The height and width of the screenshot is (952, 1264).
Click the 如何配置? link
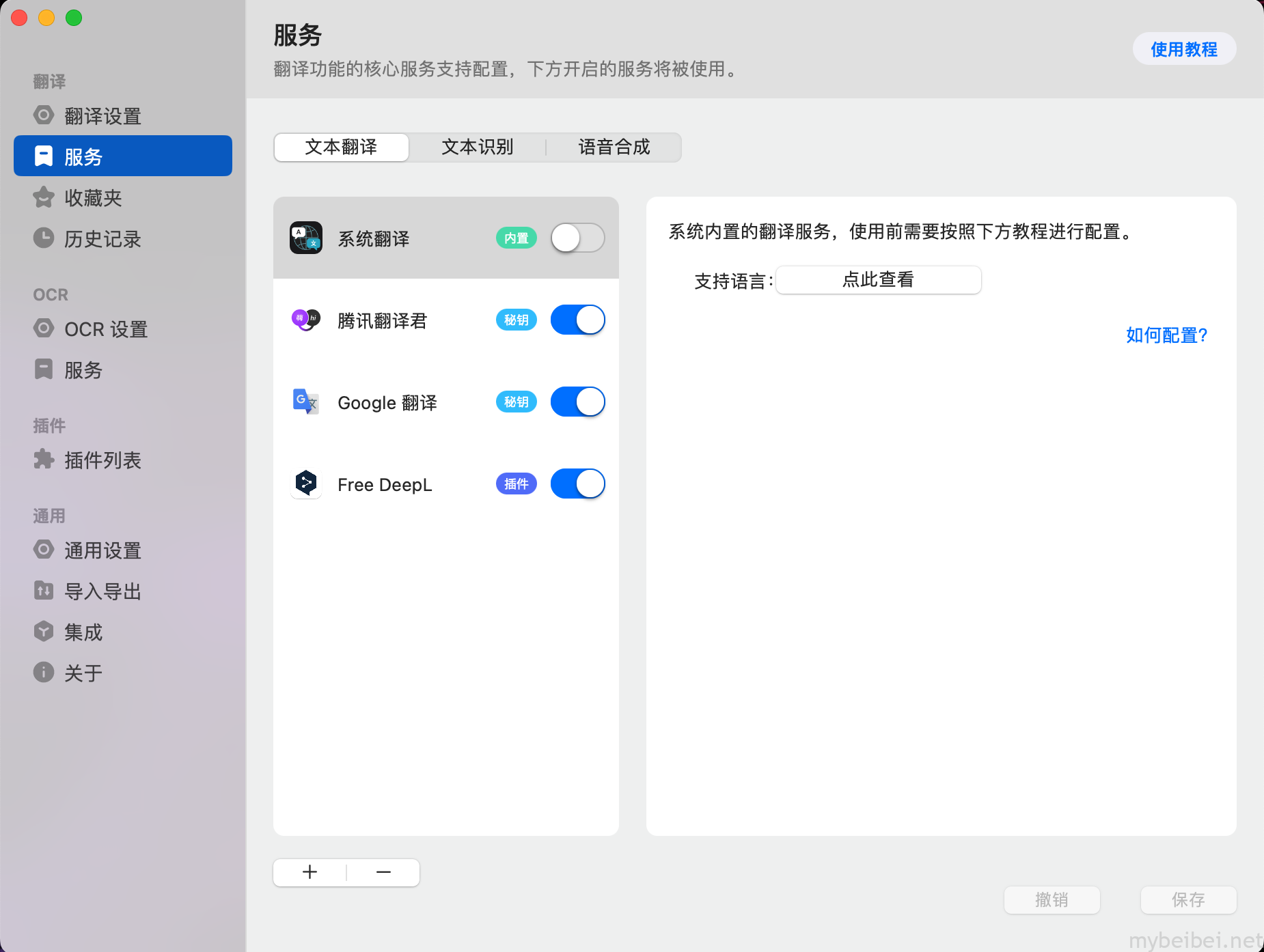[x=1167, y=335]
